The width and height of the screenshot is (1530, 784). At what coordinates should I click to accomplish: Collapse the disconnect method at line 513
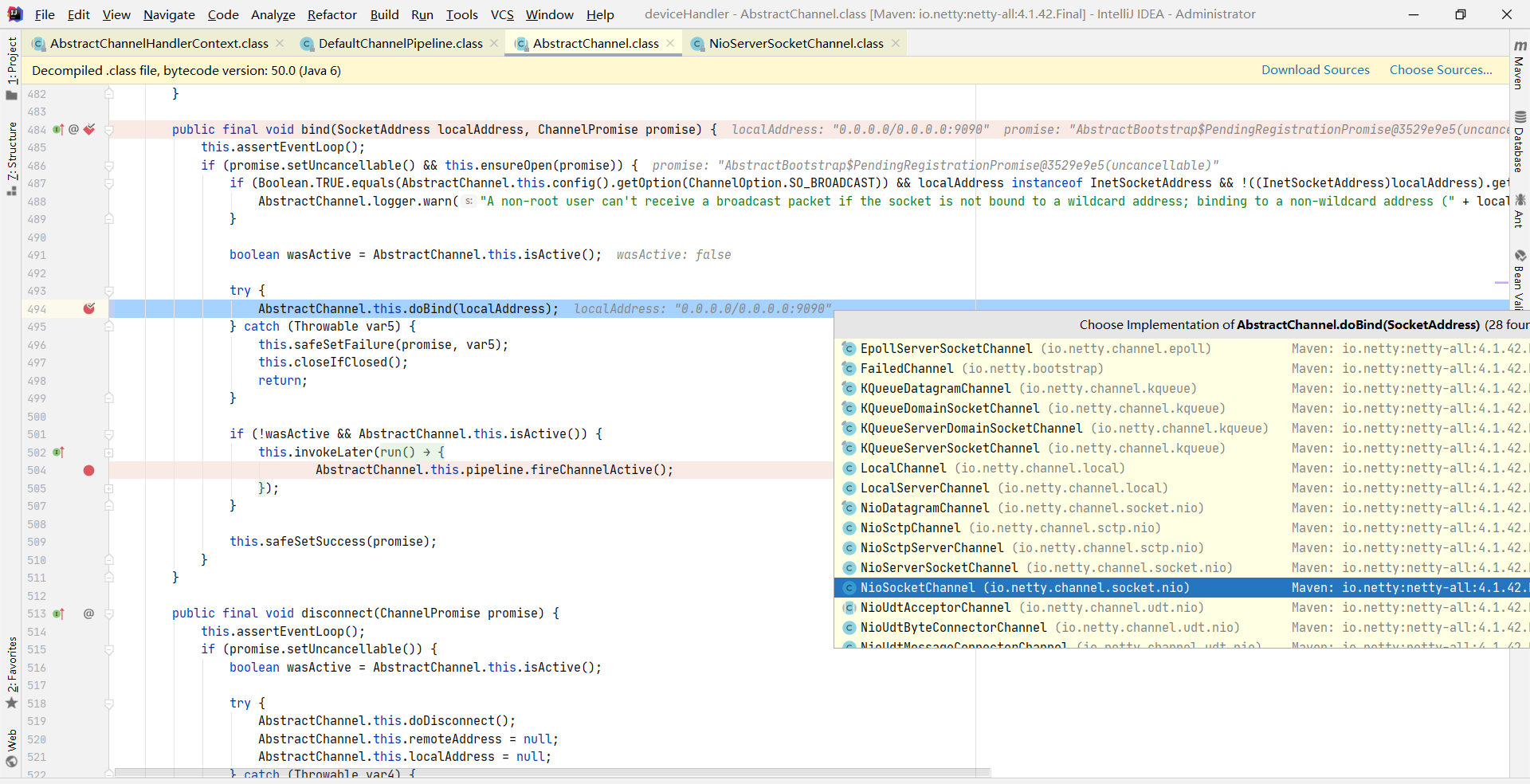coord(109,613)
